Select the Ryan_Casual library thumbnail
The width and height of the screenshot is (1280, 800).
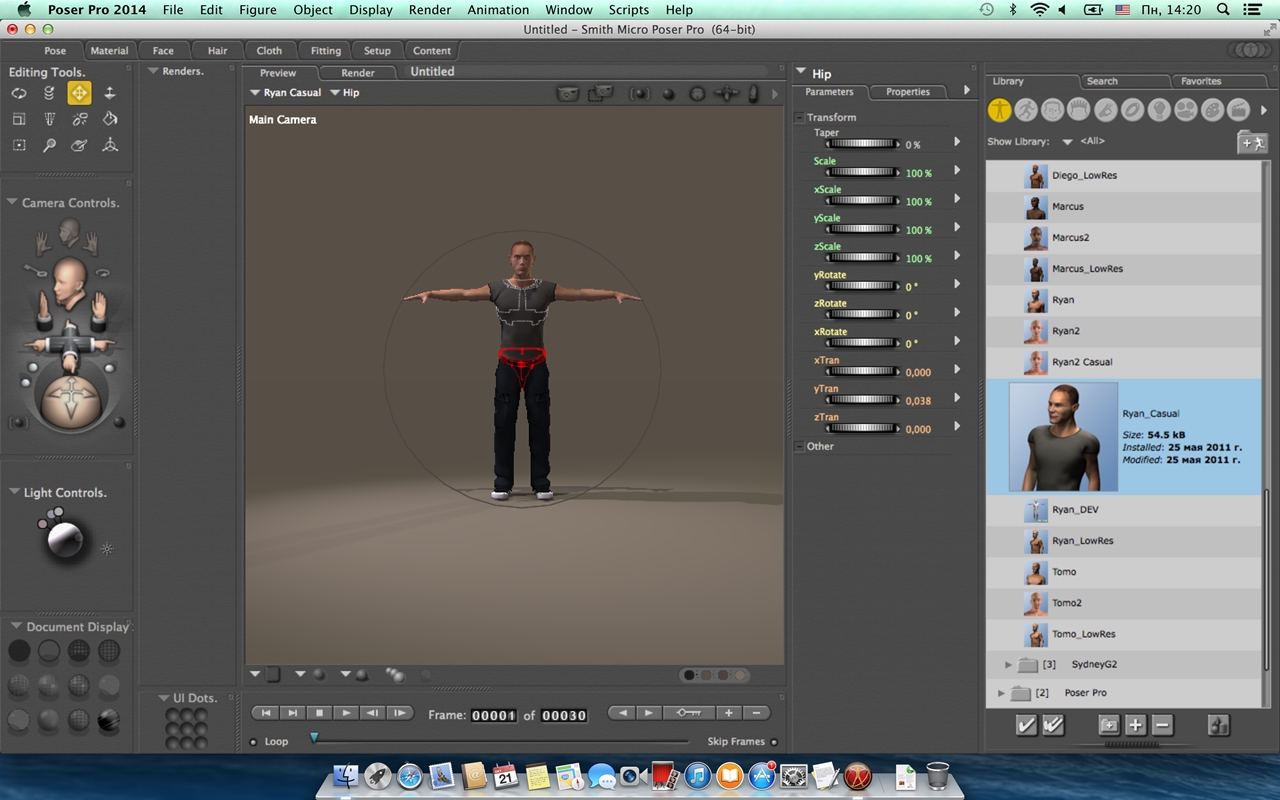[1063, 437]
